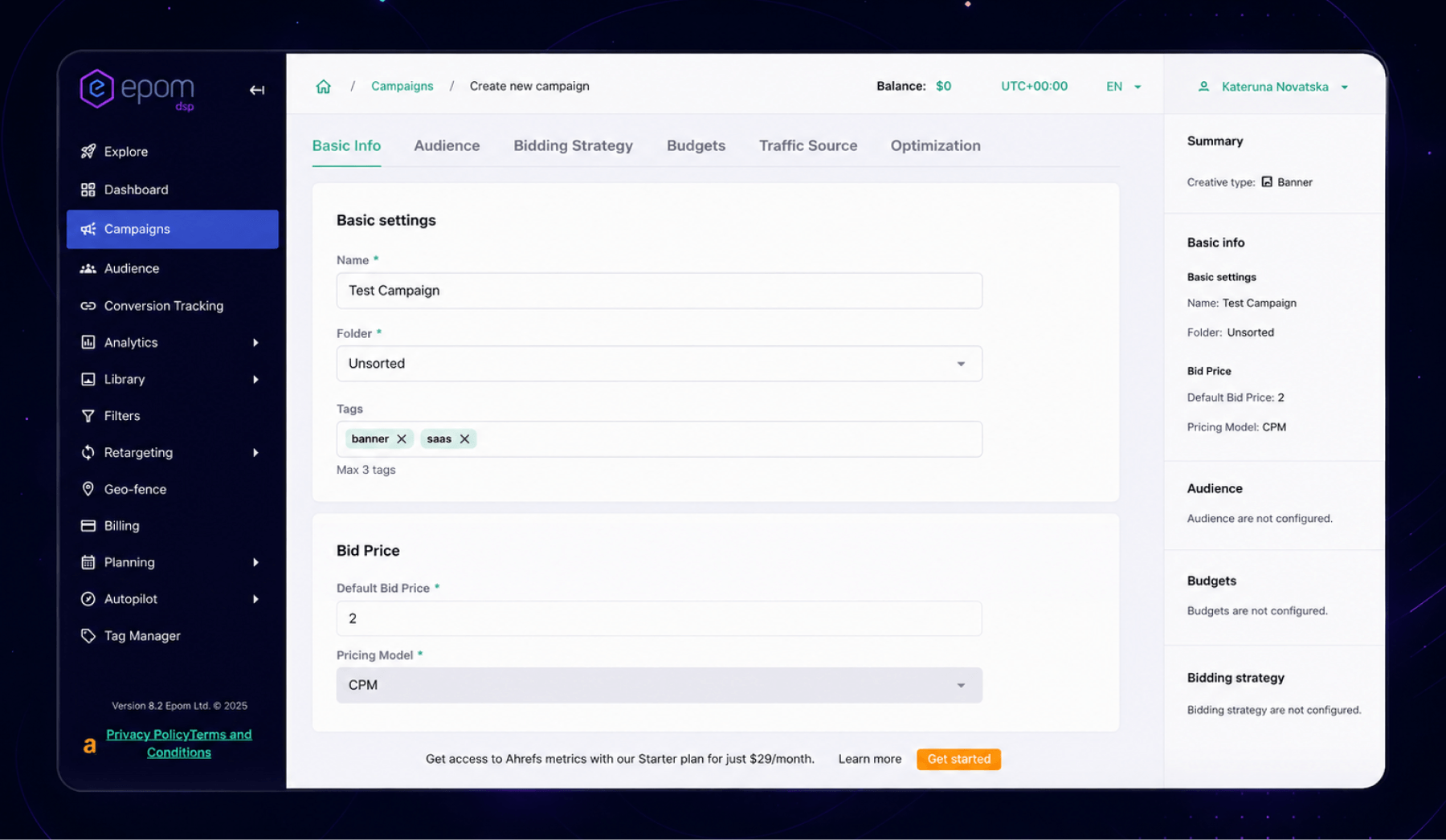Click the Conversion Tracking link icon

(x=88, y=306)
